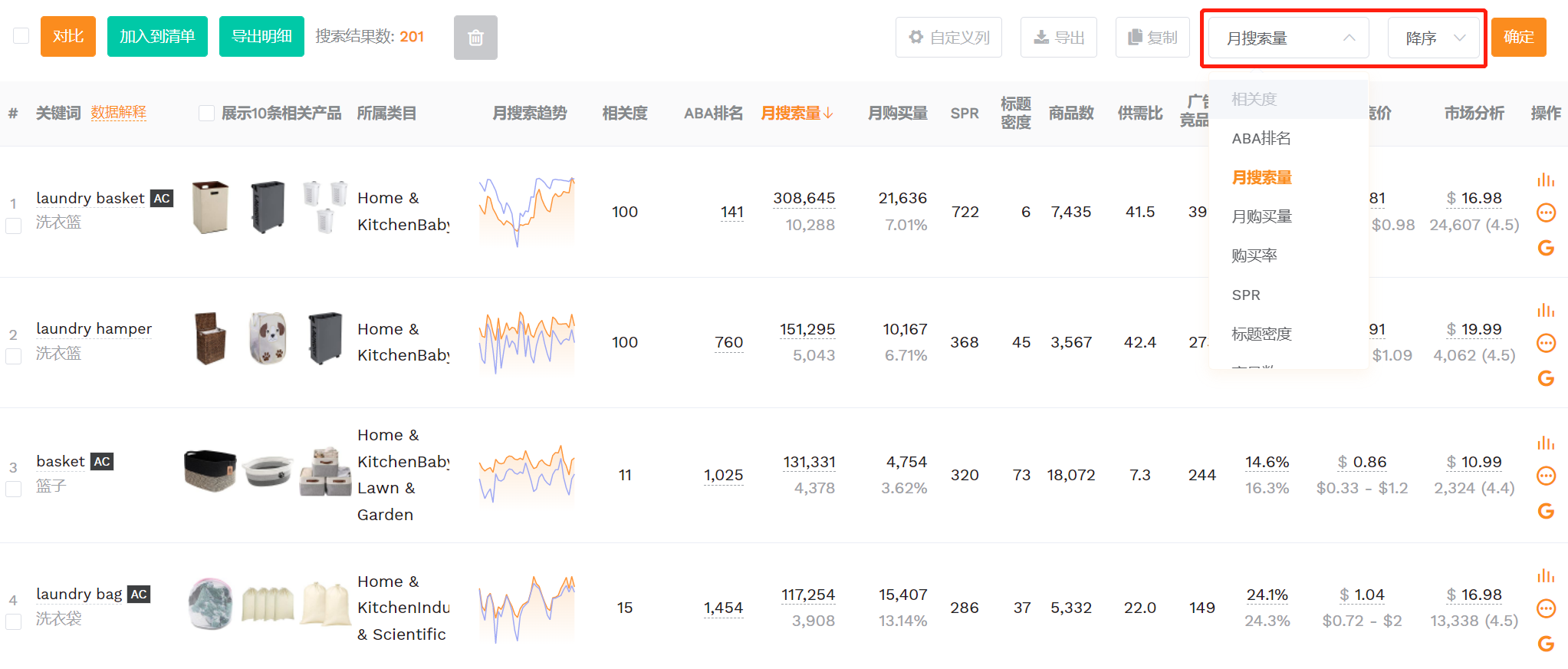Select ABA排名 in the sort dropdown list

(1289, 138)
